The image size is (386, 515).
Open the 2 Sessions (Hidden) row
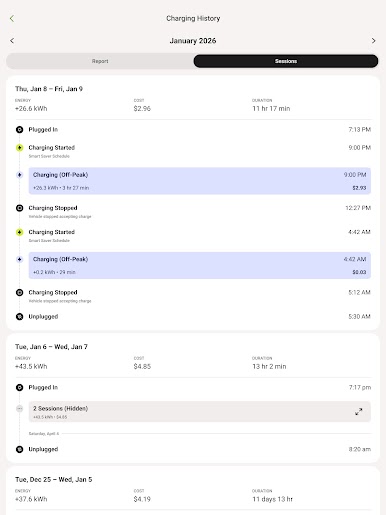(200, 412)
